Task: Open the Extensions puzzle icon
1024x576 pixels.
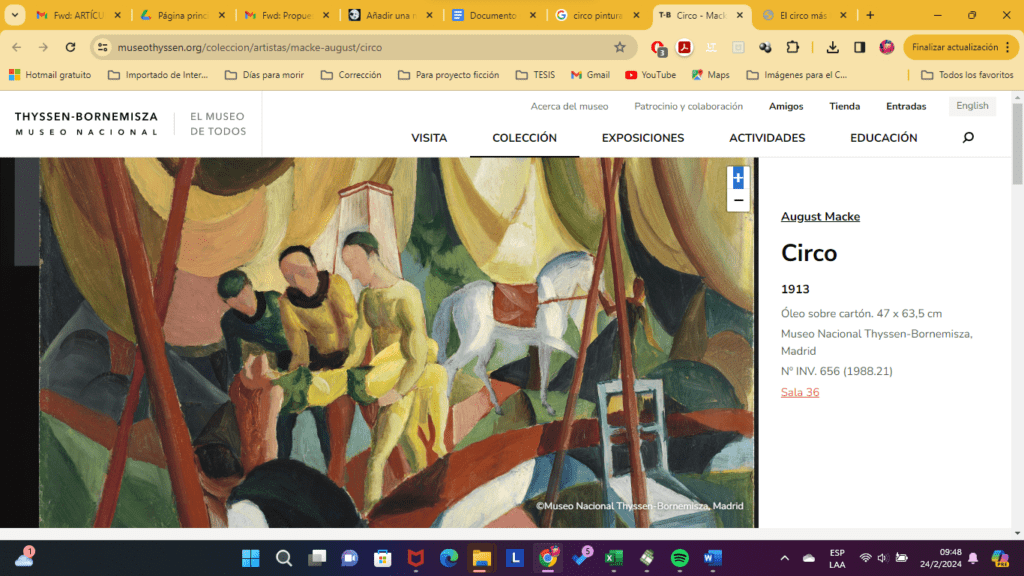Action: pyautogui.click(x=792, y=47)
